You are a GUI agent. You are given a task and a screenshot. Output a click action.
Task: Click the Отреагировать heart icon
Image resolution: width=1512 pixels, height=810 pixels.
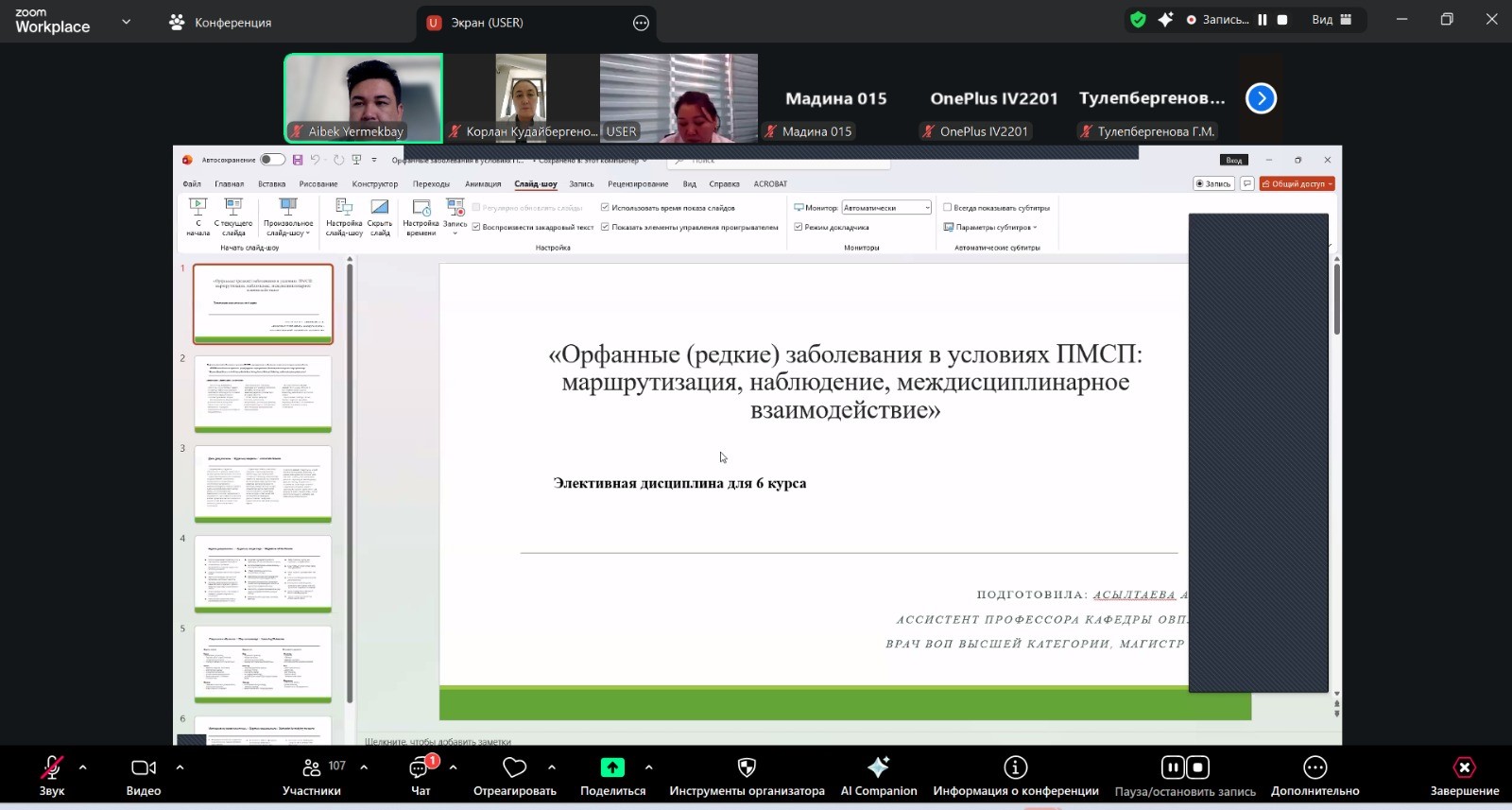[514, 767]
